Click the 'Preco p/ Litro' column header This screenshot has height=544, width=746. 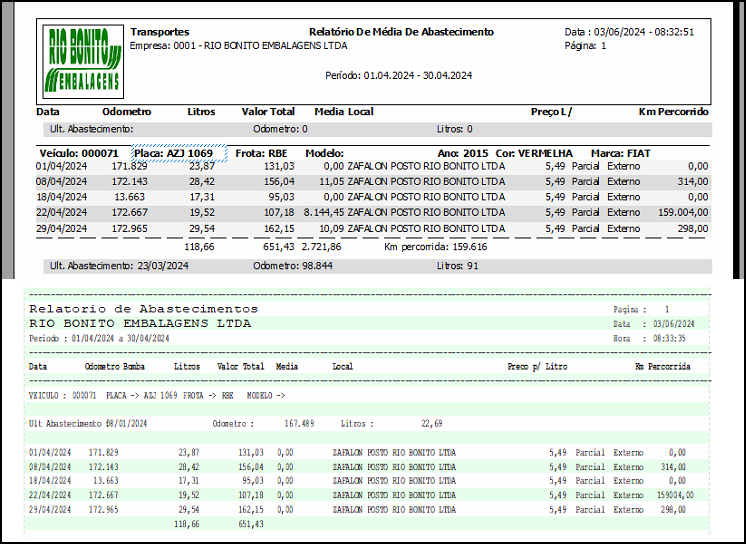pyautogui.click(x=537, y=366)
